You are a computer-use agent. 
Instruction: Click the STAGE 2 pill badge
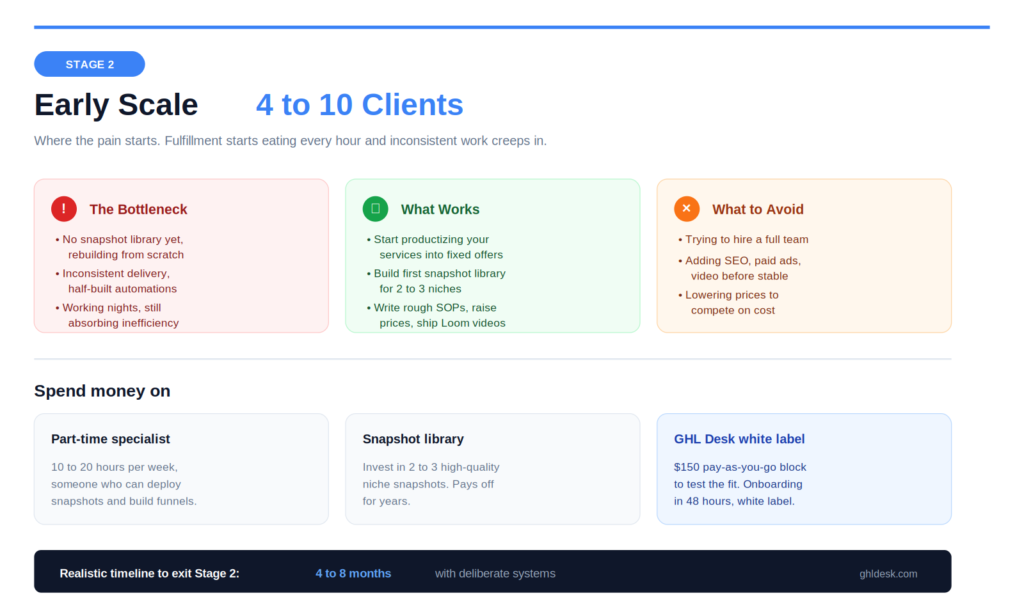click(x=89, y=64)
